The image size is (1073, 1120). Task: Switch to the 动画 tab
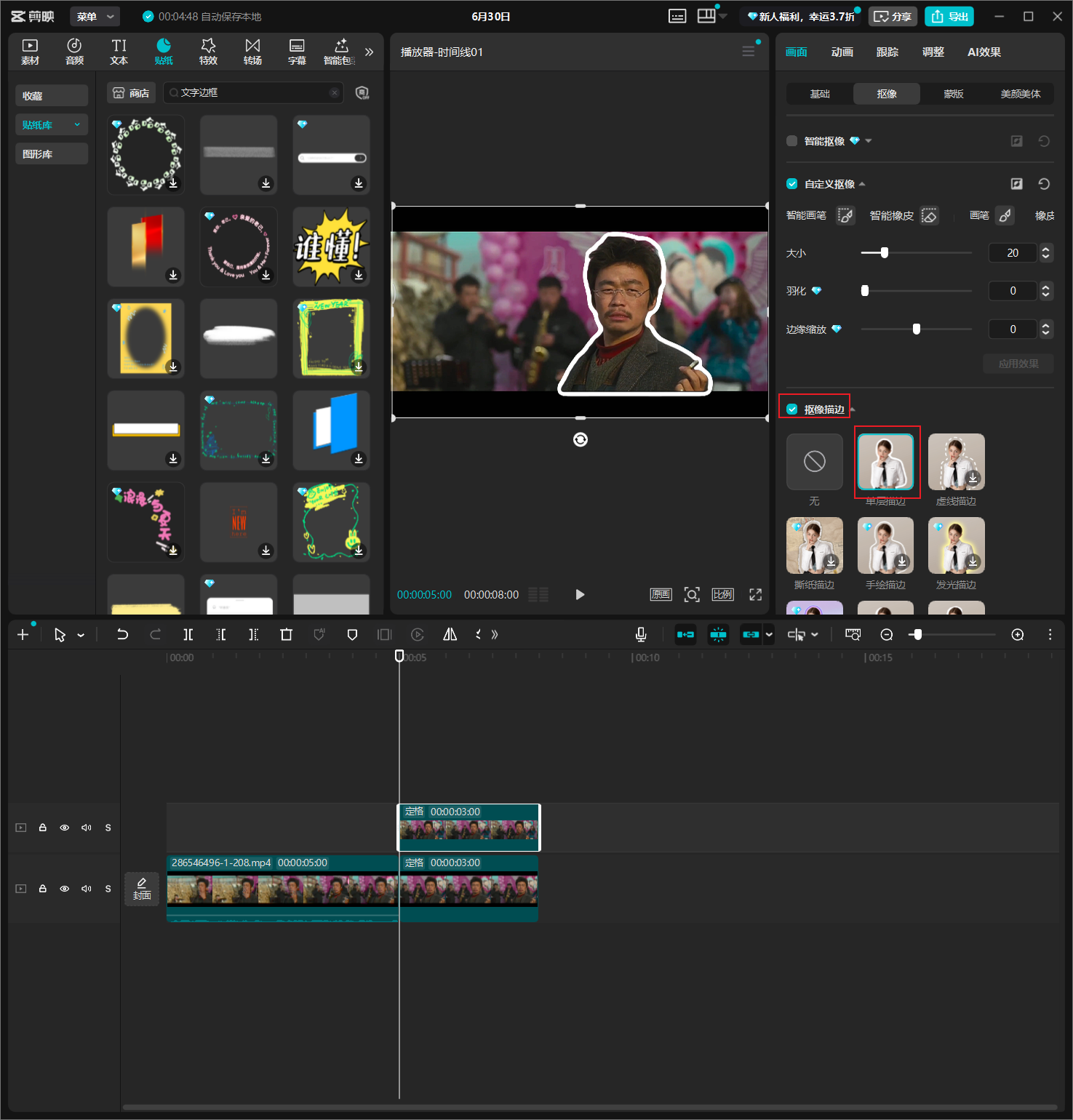[842, 52]
